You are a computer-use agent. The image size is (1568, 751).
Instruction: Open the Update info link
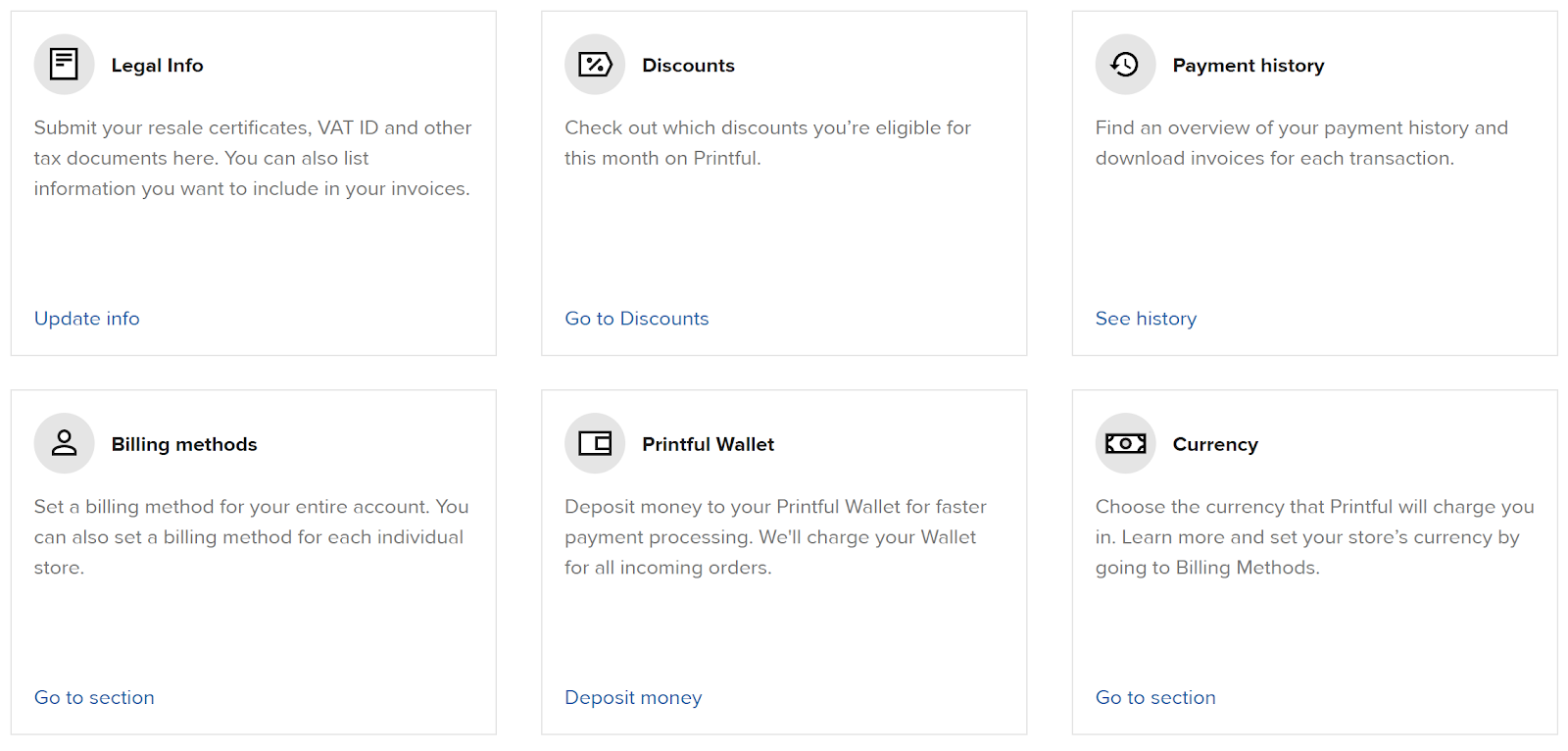[87, 319]
